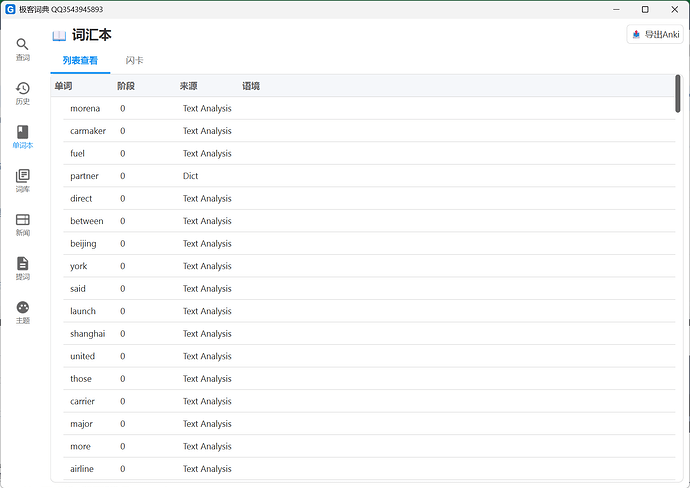
Task: Switch to the 闪卡 flashcard tab
Action: pos(134,61)
